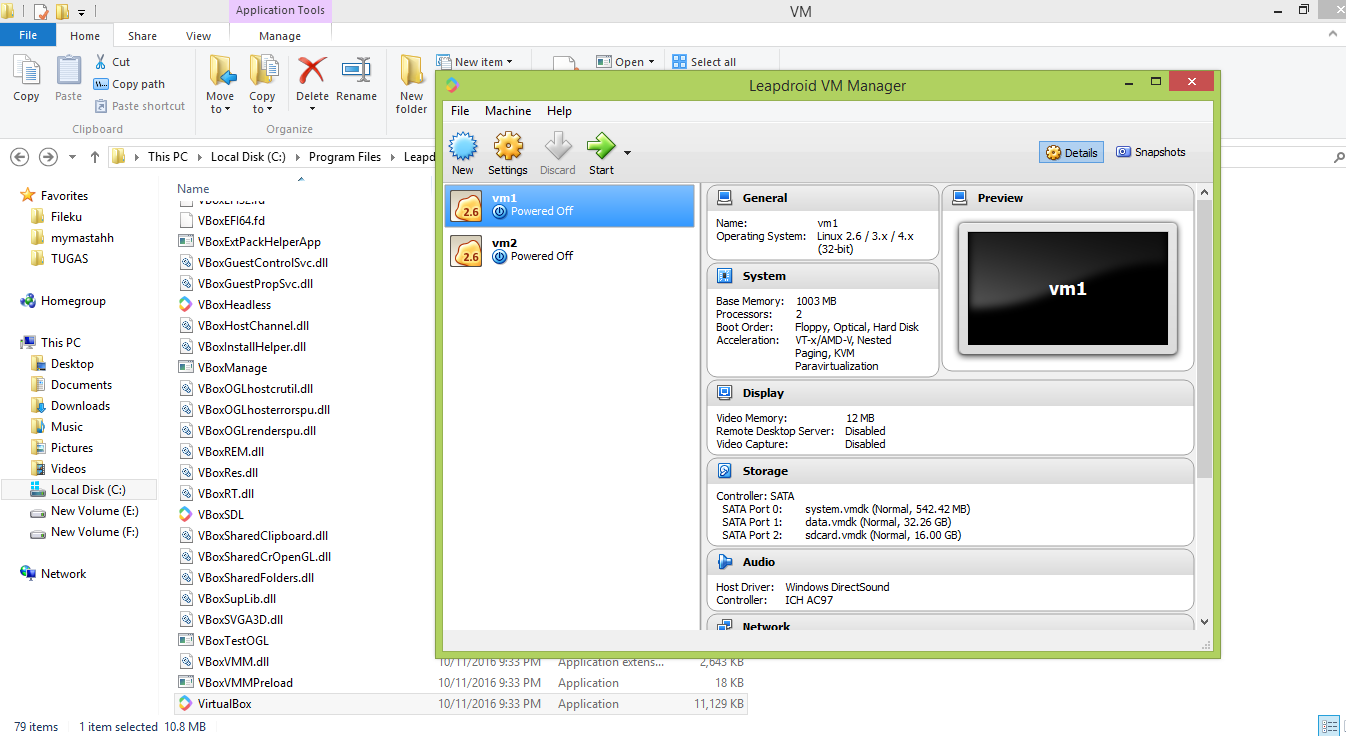The image size is (1346, 736).
Task: Click the Discard toolbar icon
Action: click(x=557, y=148)
